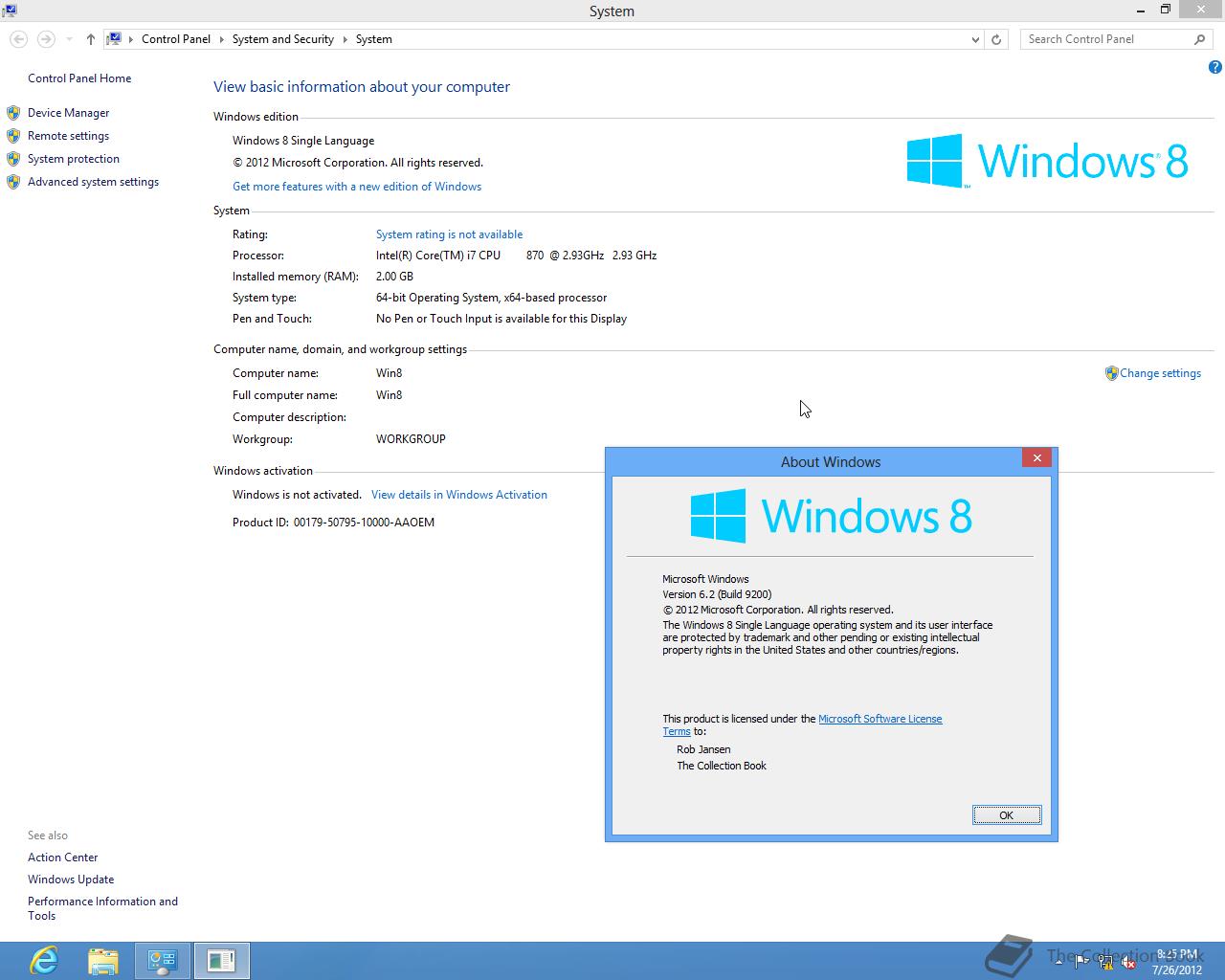The image size is (1225, 980).
Task: Click the shield icon next to System protection
Action: 13,159
